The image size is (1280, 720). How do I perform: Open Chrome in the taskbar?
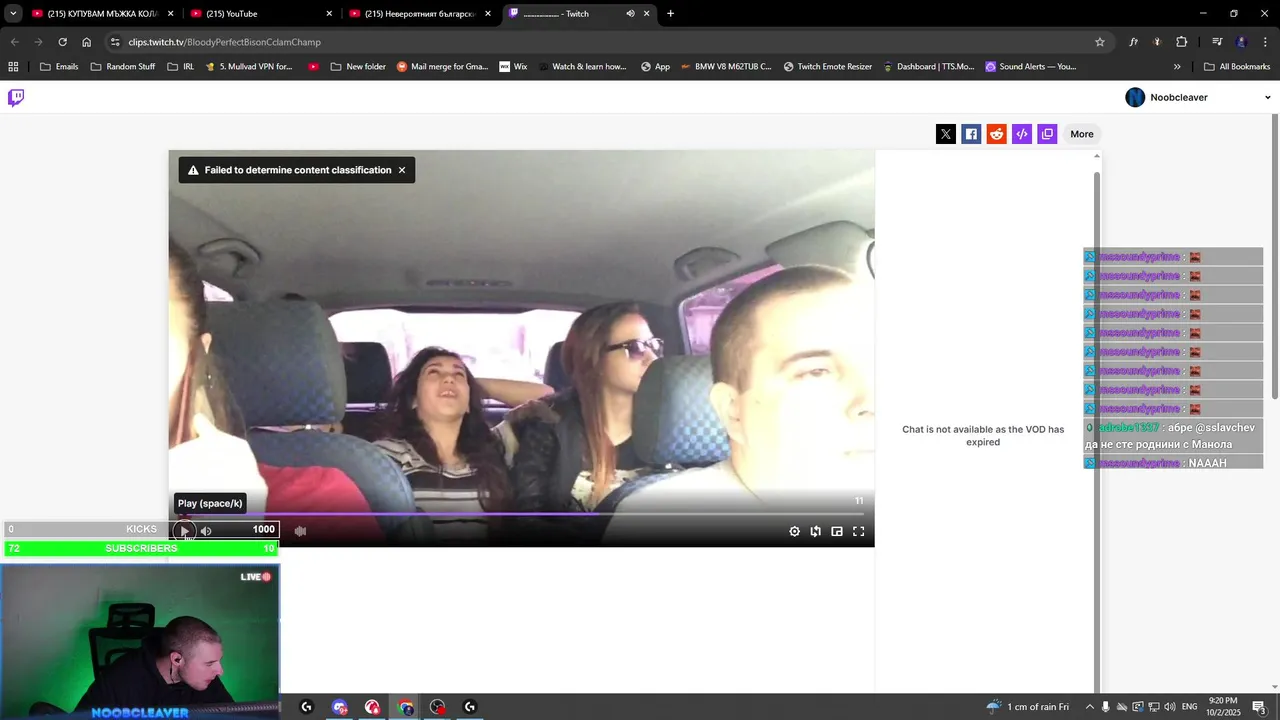pyautogui.click(x=405, y=707)
